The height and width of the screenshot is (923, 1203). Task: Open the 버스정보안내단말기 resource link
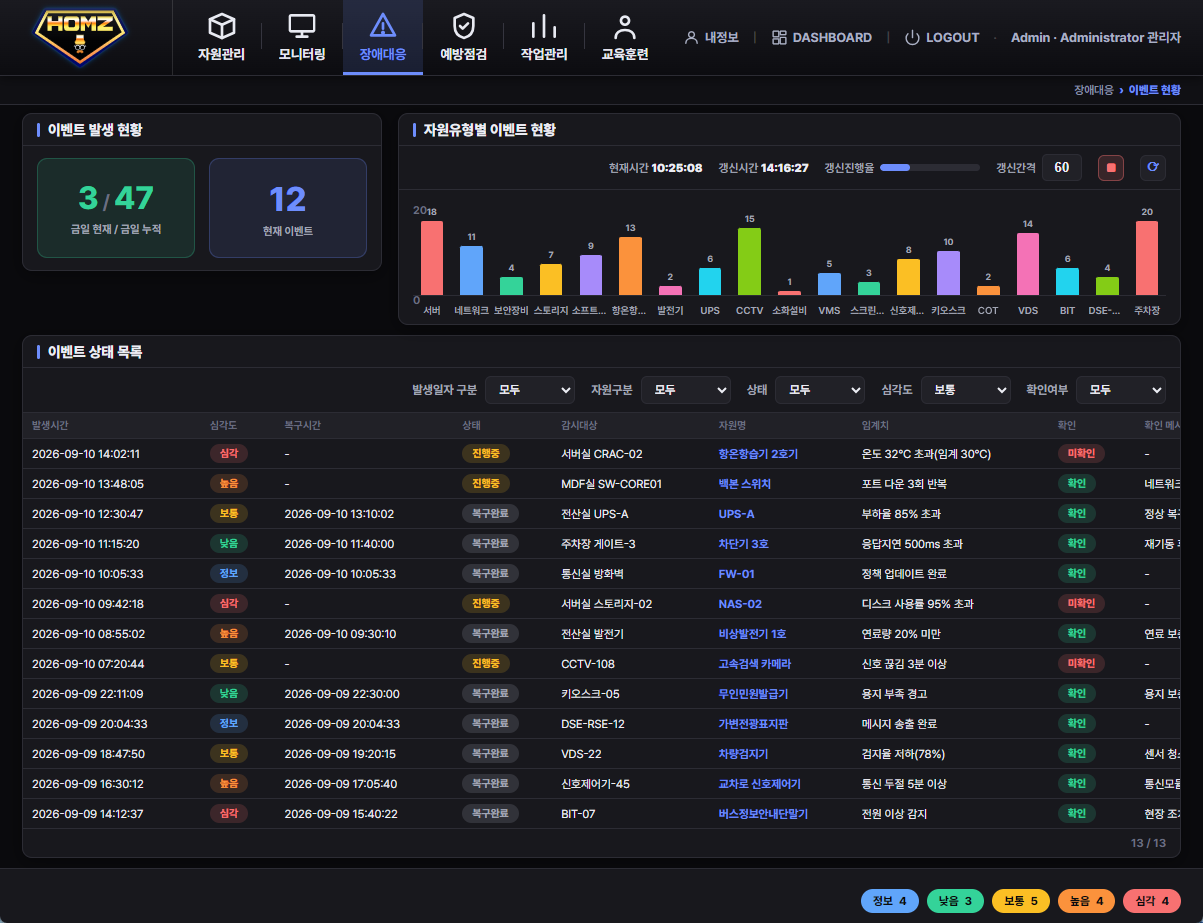(x=763, y=814)
